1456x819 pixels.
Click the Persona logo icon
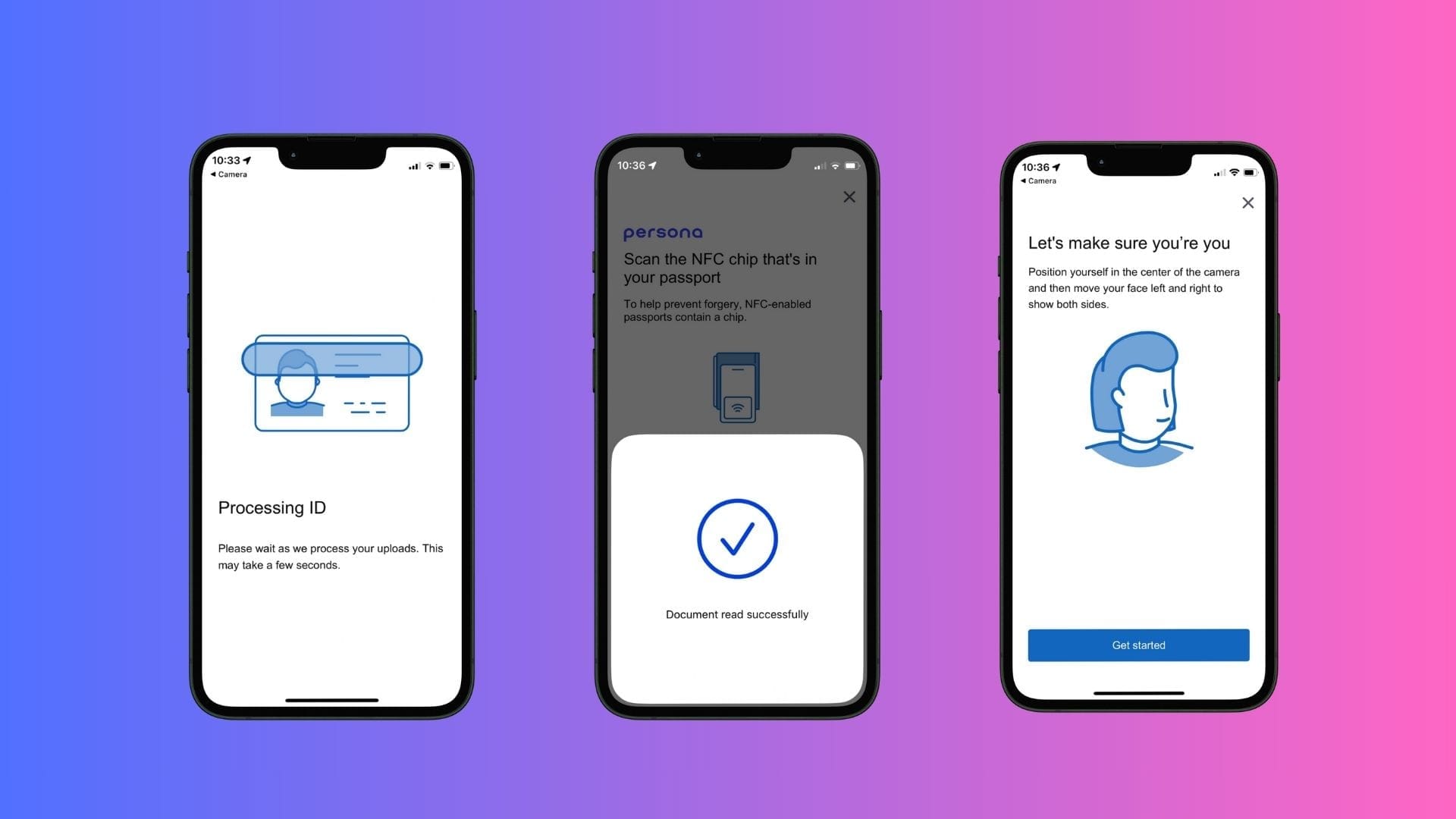coord(662,232)
